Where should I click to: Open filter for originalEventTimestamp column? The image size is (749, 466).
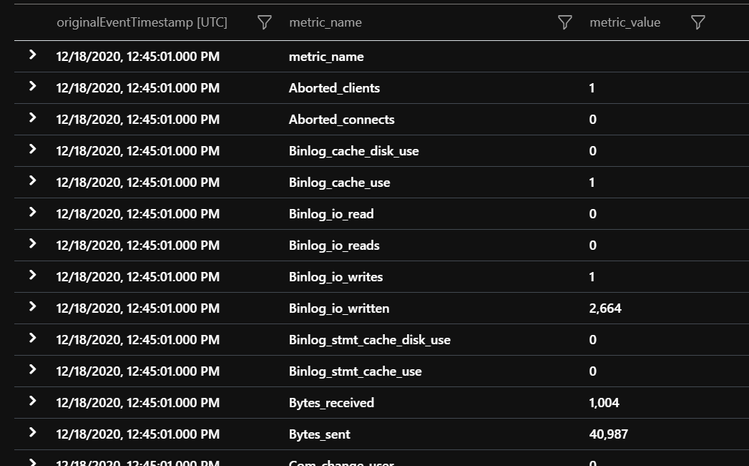tap(264, 22)
